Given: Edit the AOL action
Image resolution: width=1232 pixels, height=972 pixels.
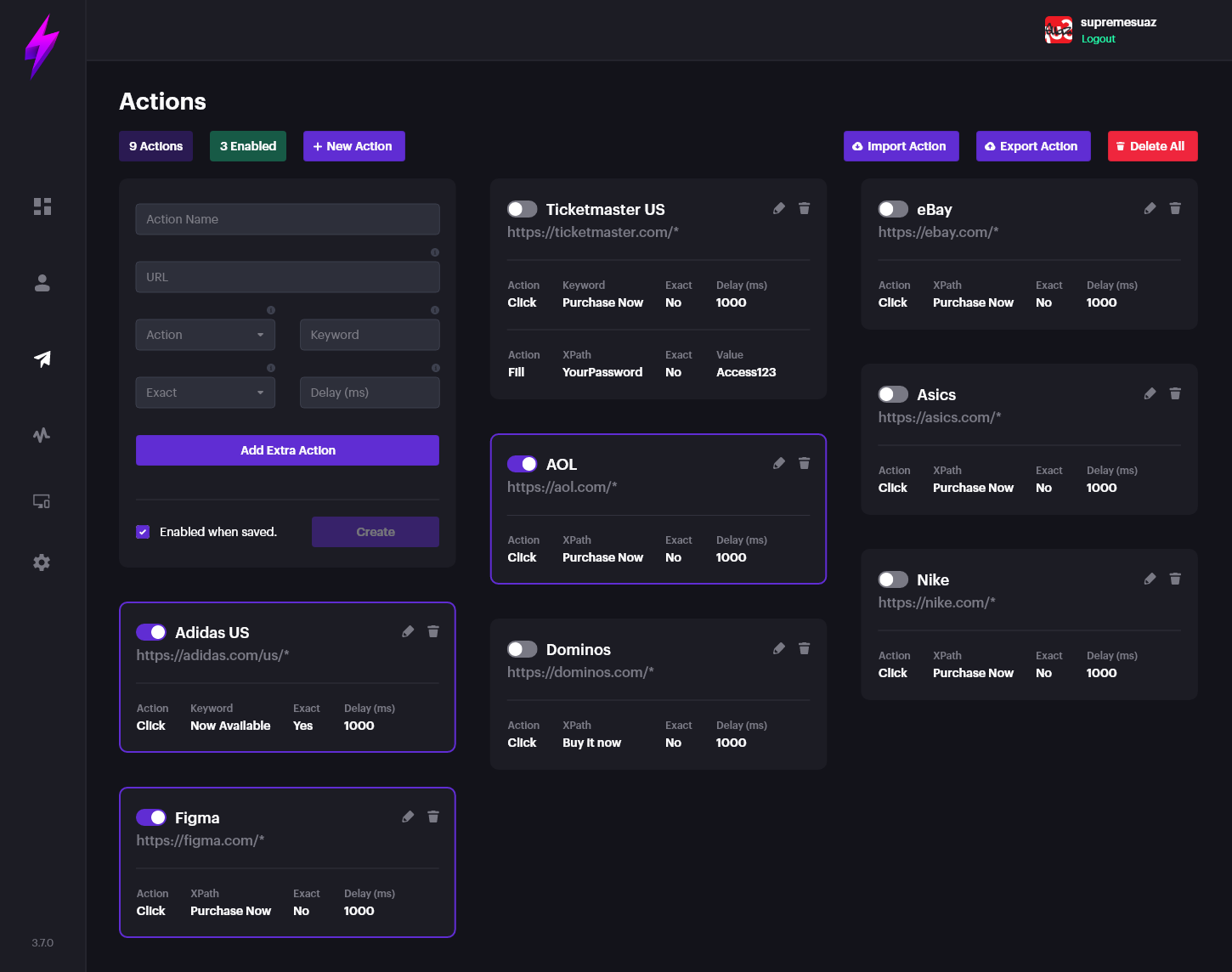Looking at the screenshot, I should (779, 463).
